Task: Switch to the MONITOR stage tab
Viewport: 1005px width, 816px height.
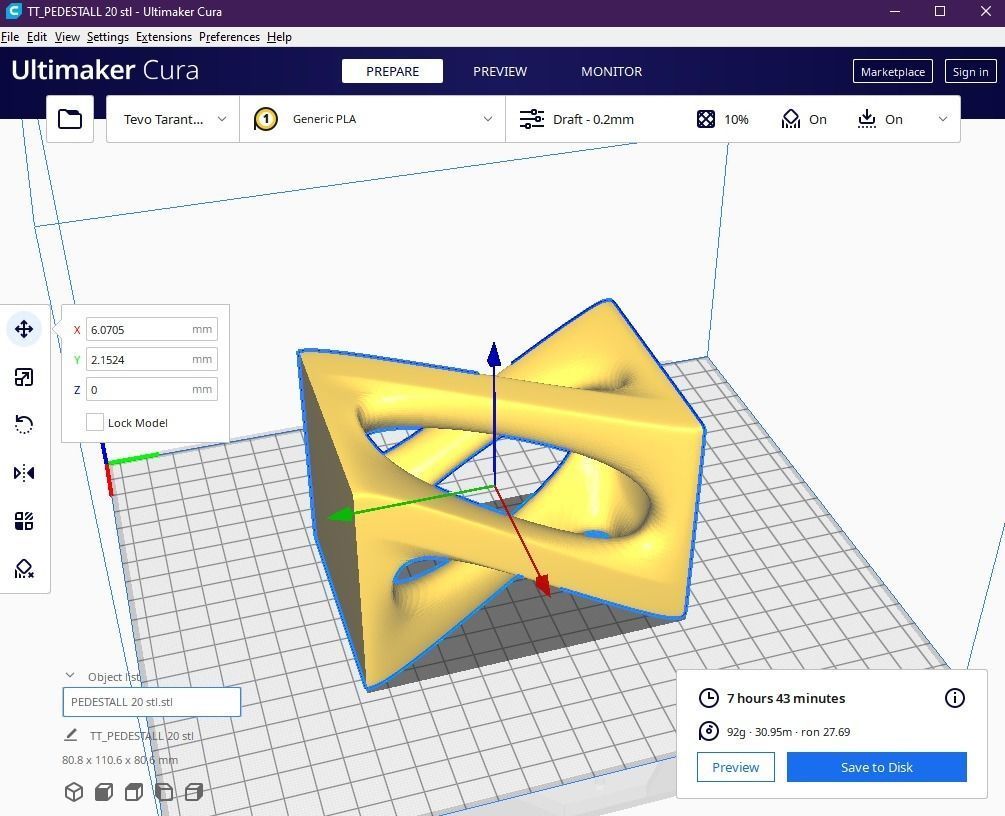Action: pos(611,71)
